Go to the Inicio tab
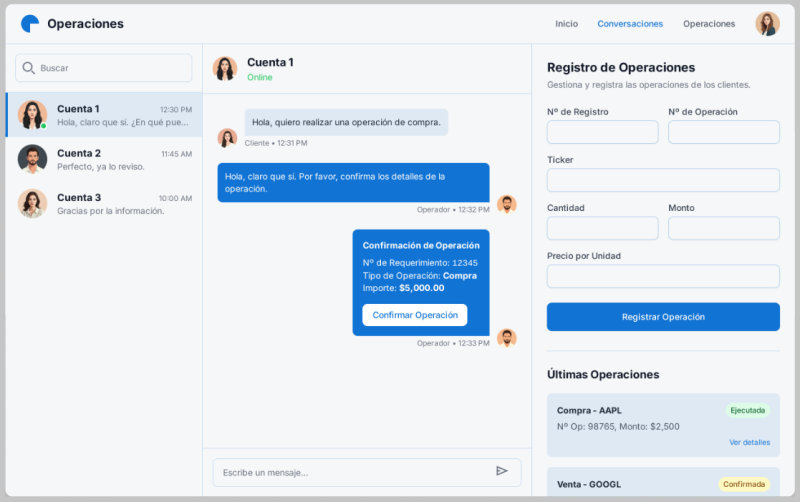800x502 pixels. click(x=566, y=24)
